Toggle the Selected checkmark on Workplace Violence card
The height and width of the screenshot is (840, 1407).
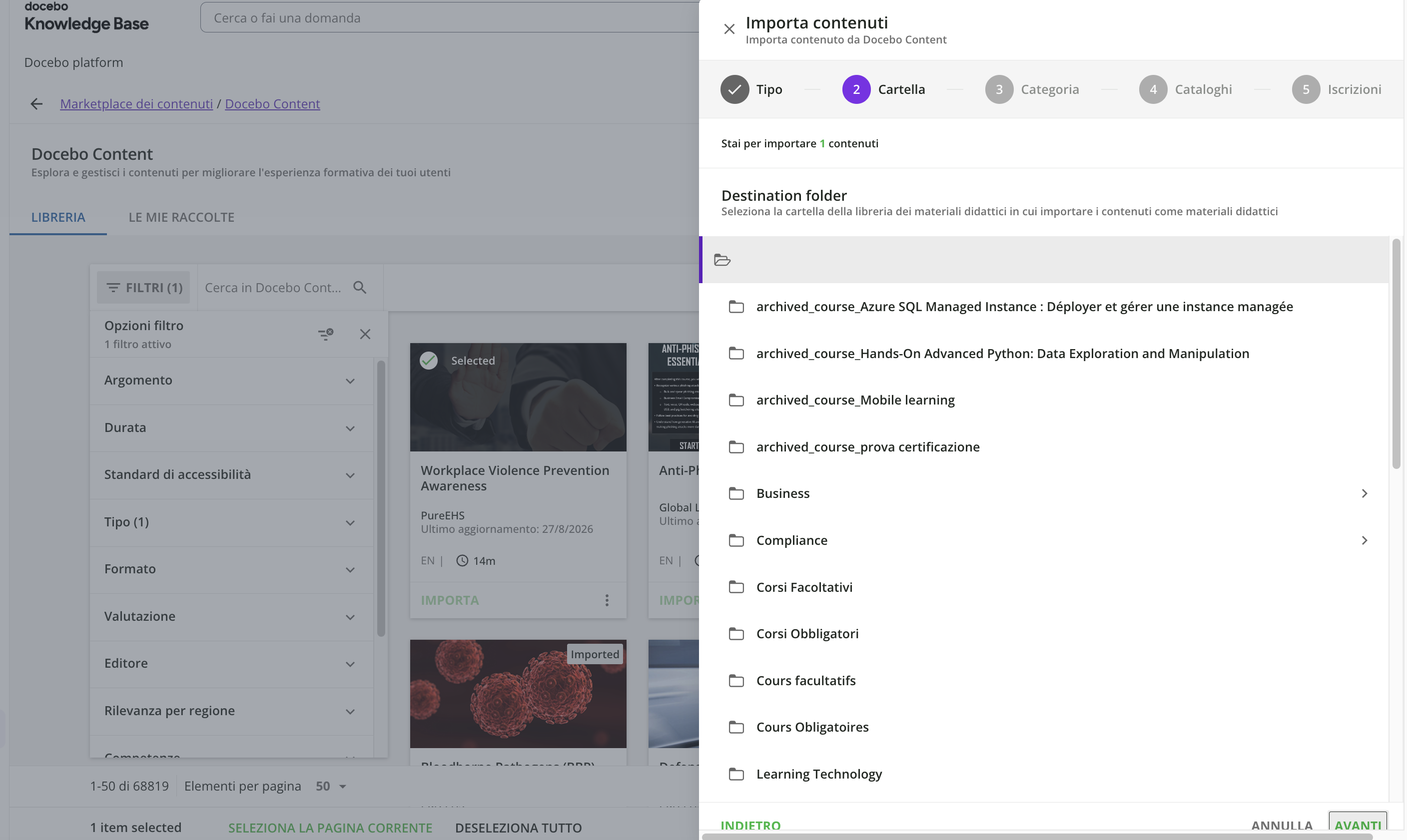pyautogui.click(x=429, y=361)
